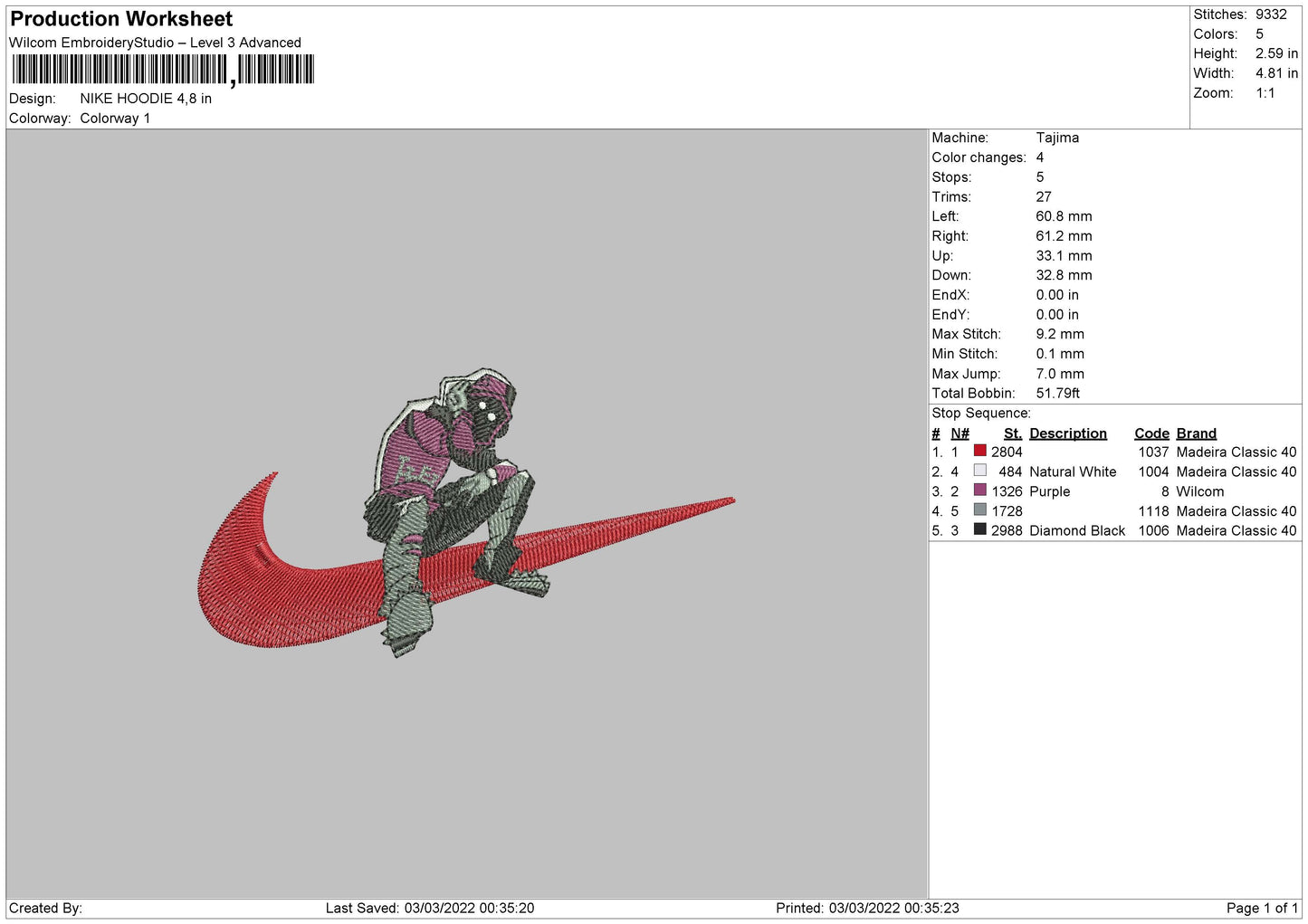Click the barcode under the worksheet title
1308x924 pixels.
[x=163, y=70]
